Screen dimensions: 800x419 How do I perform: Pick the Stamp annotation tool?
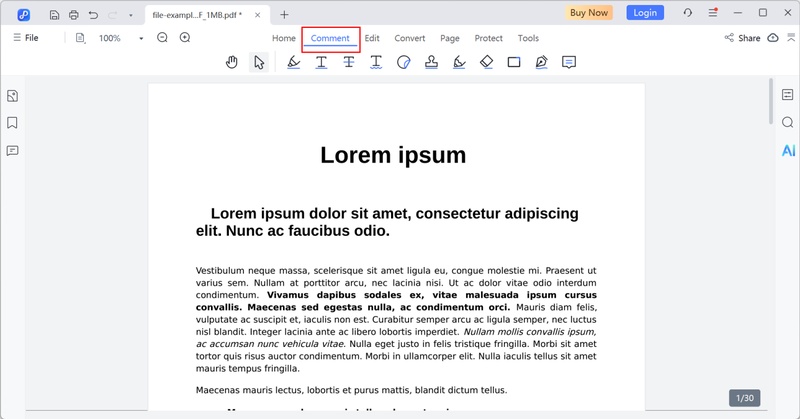tap(431, 62)
